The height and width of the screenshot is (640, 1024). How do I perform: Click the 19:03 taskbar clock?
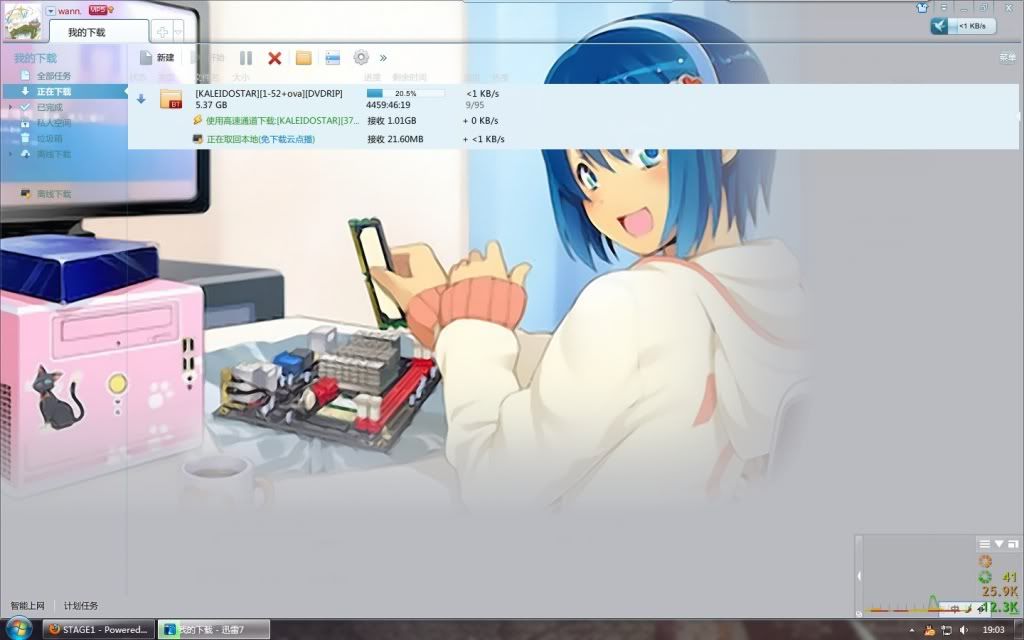[993, 630]
